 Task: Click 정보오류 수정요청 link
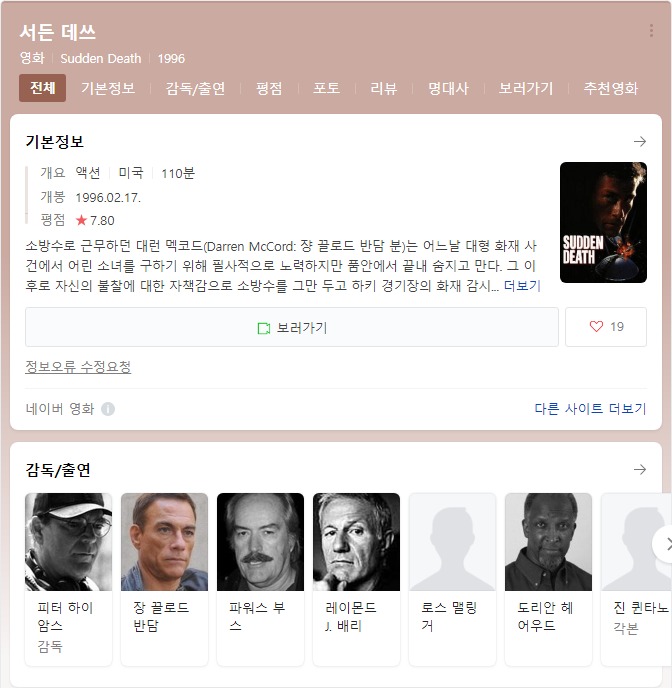78,366
